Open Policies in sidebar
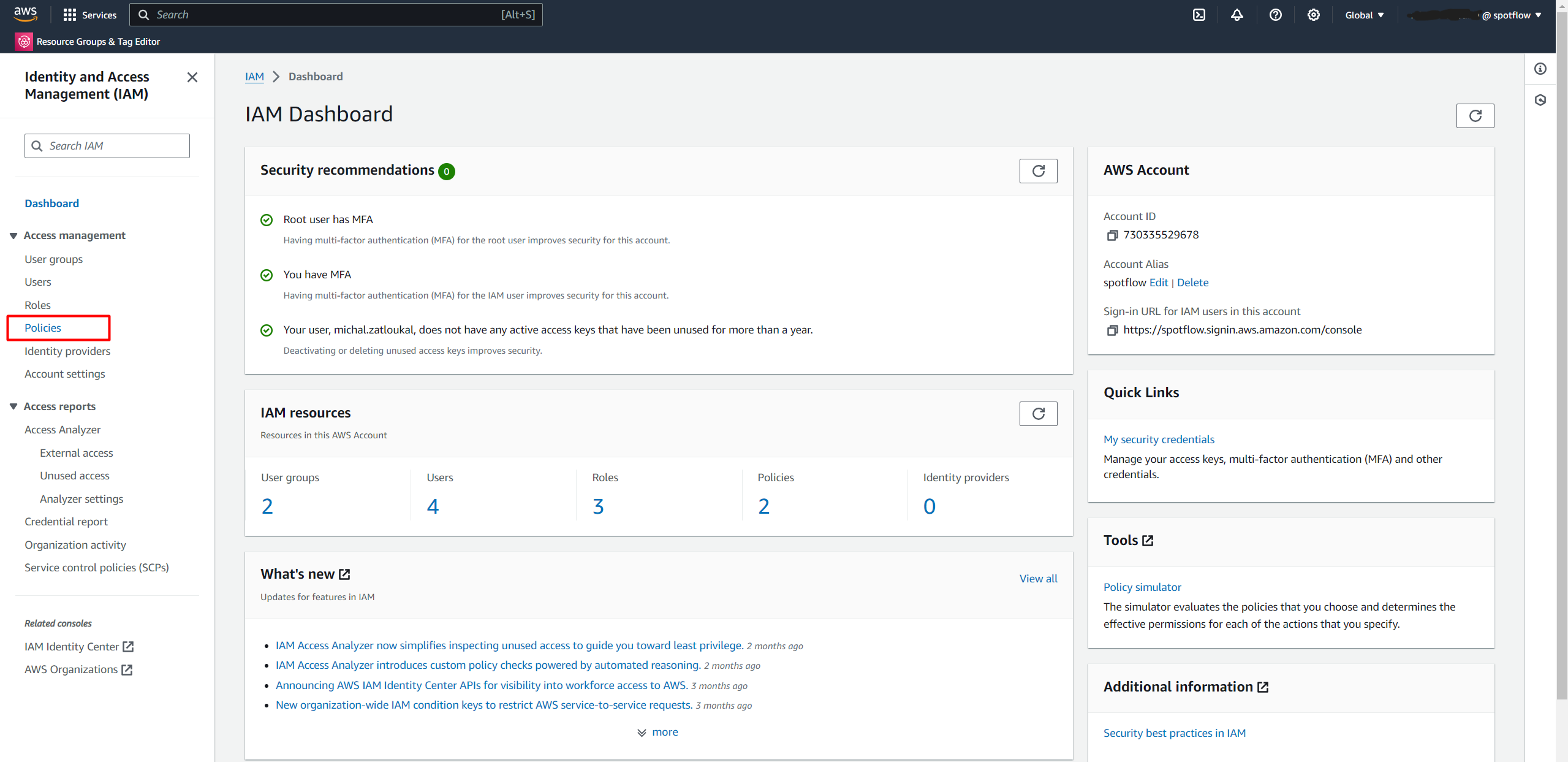The height and width of the screenshot is (762, 1568). (43, 328)
